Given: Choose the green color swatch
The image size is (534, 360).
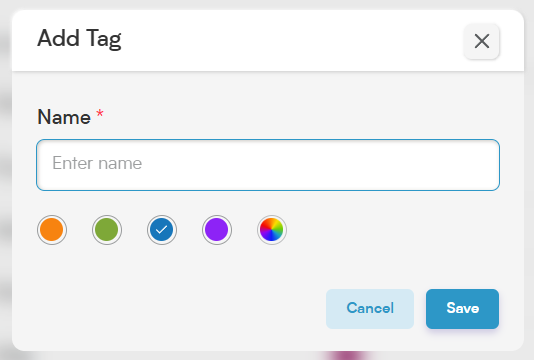Looking at the screenshot, I should [x=107, y=230].
